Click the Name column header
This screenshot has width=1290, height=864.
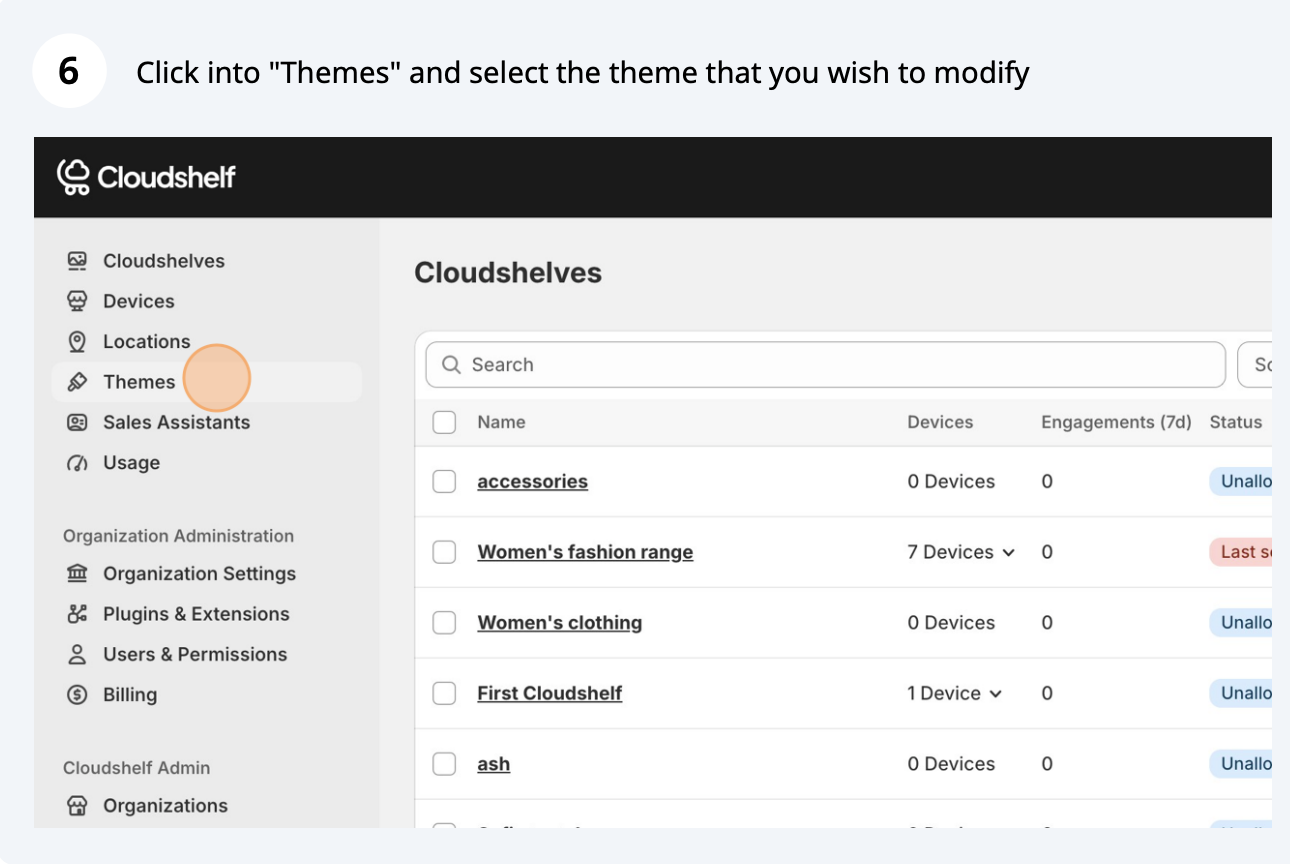point(501,422)
